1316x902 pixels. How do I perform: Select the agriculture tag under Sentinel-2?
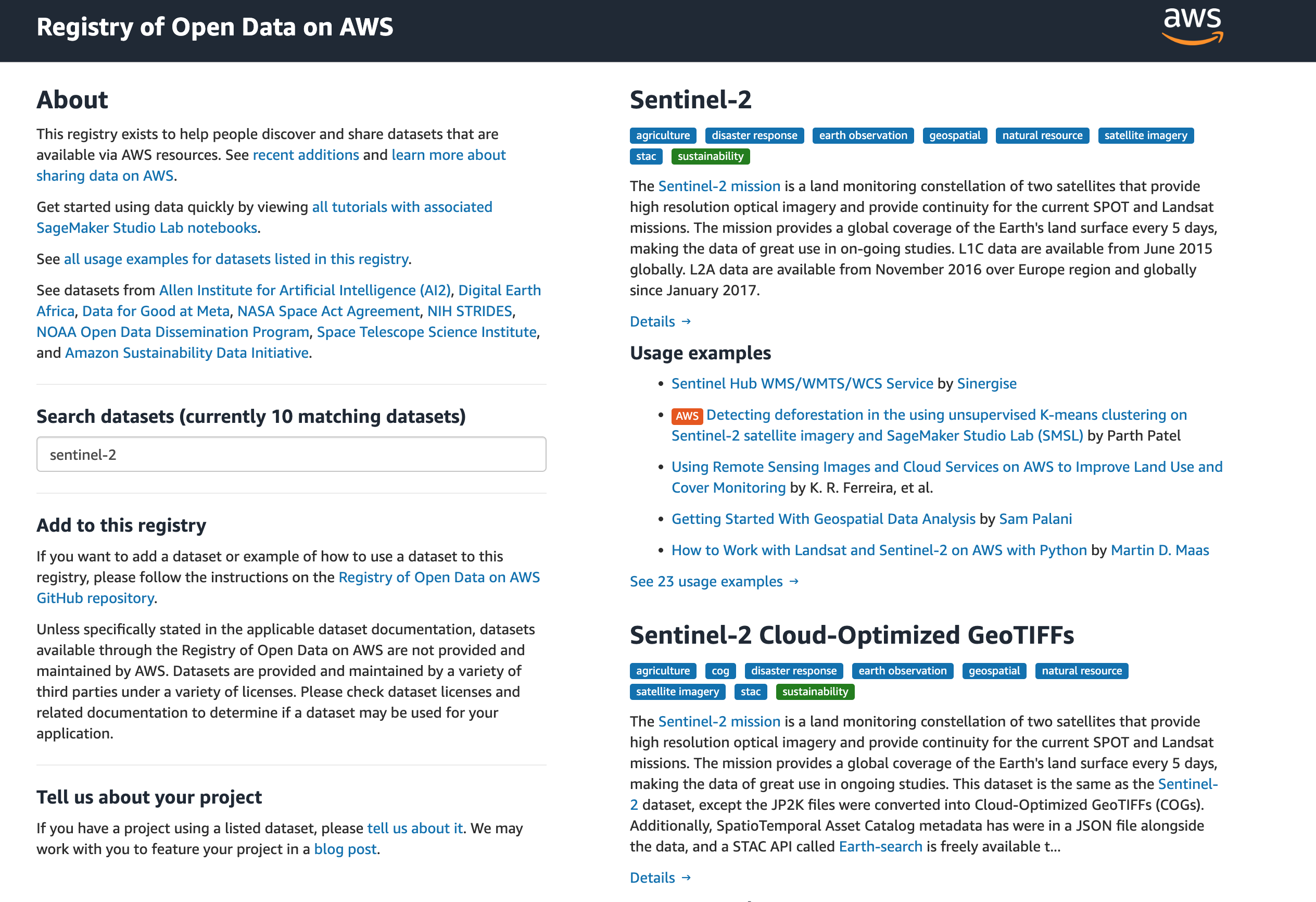click(663, 135)
